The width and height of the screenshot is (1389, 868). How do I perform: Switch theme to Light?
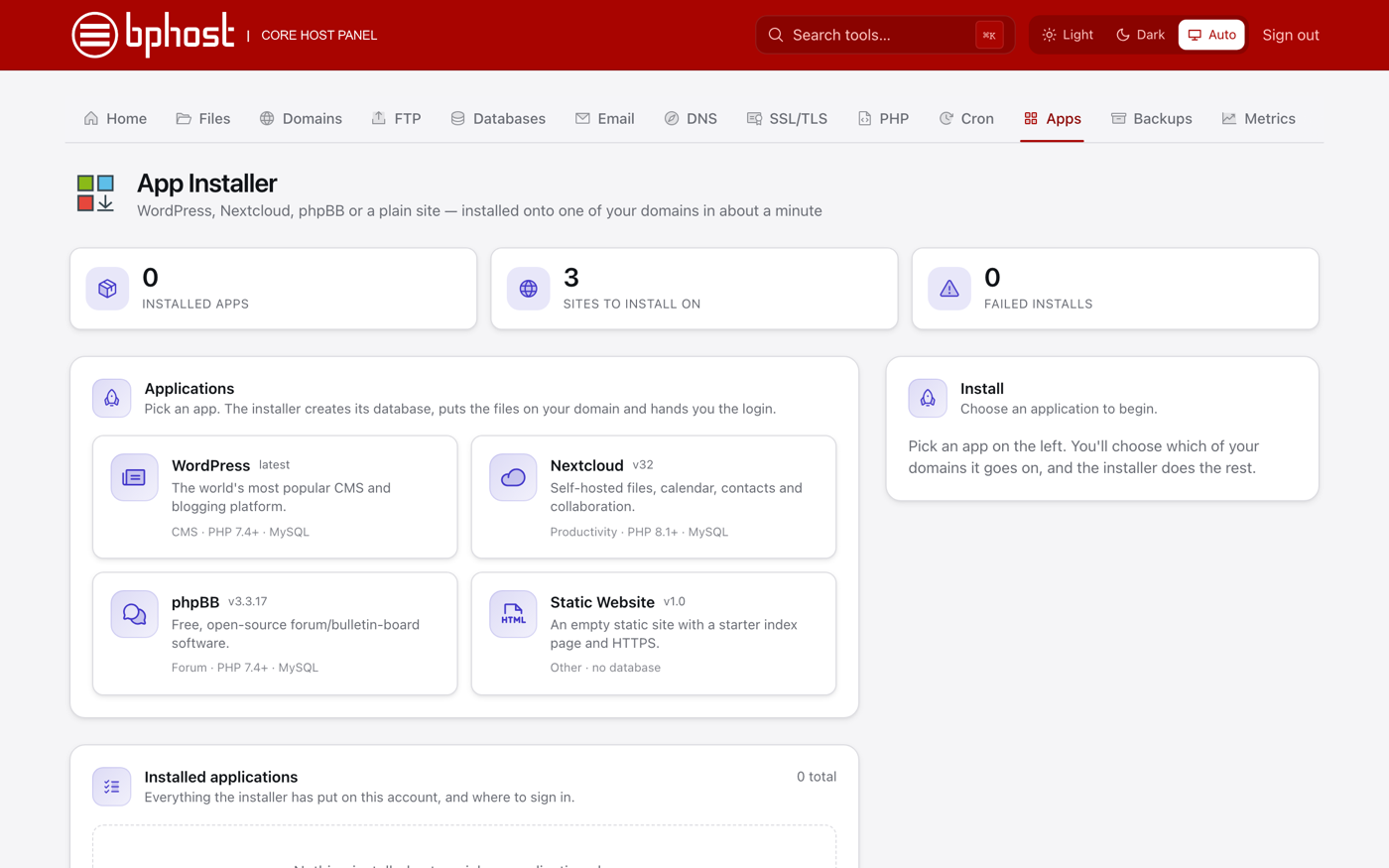pos(1068,35)
